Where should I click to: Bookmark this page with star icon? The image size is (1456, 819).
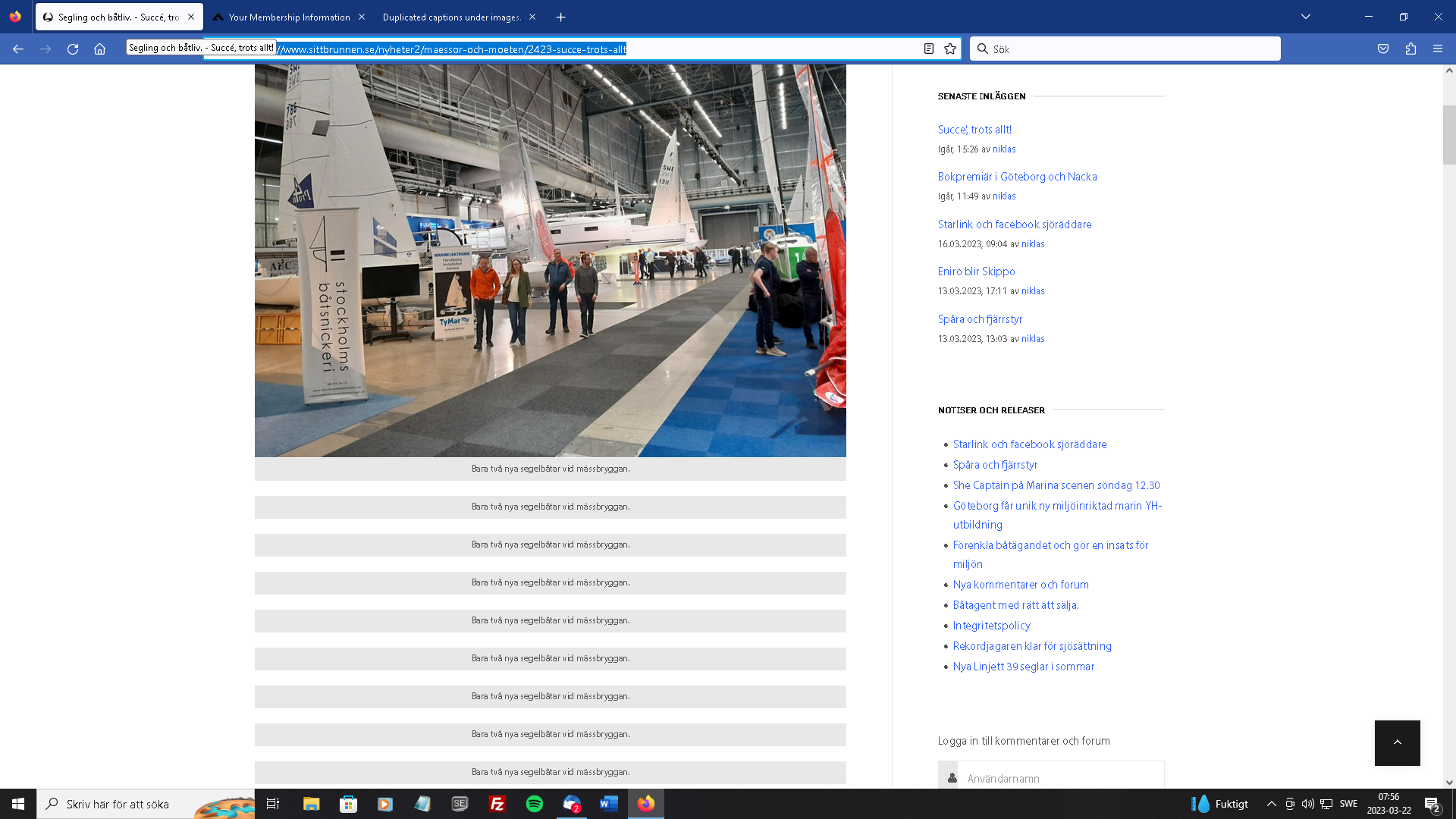tap(950, 49)
